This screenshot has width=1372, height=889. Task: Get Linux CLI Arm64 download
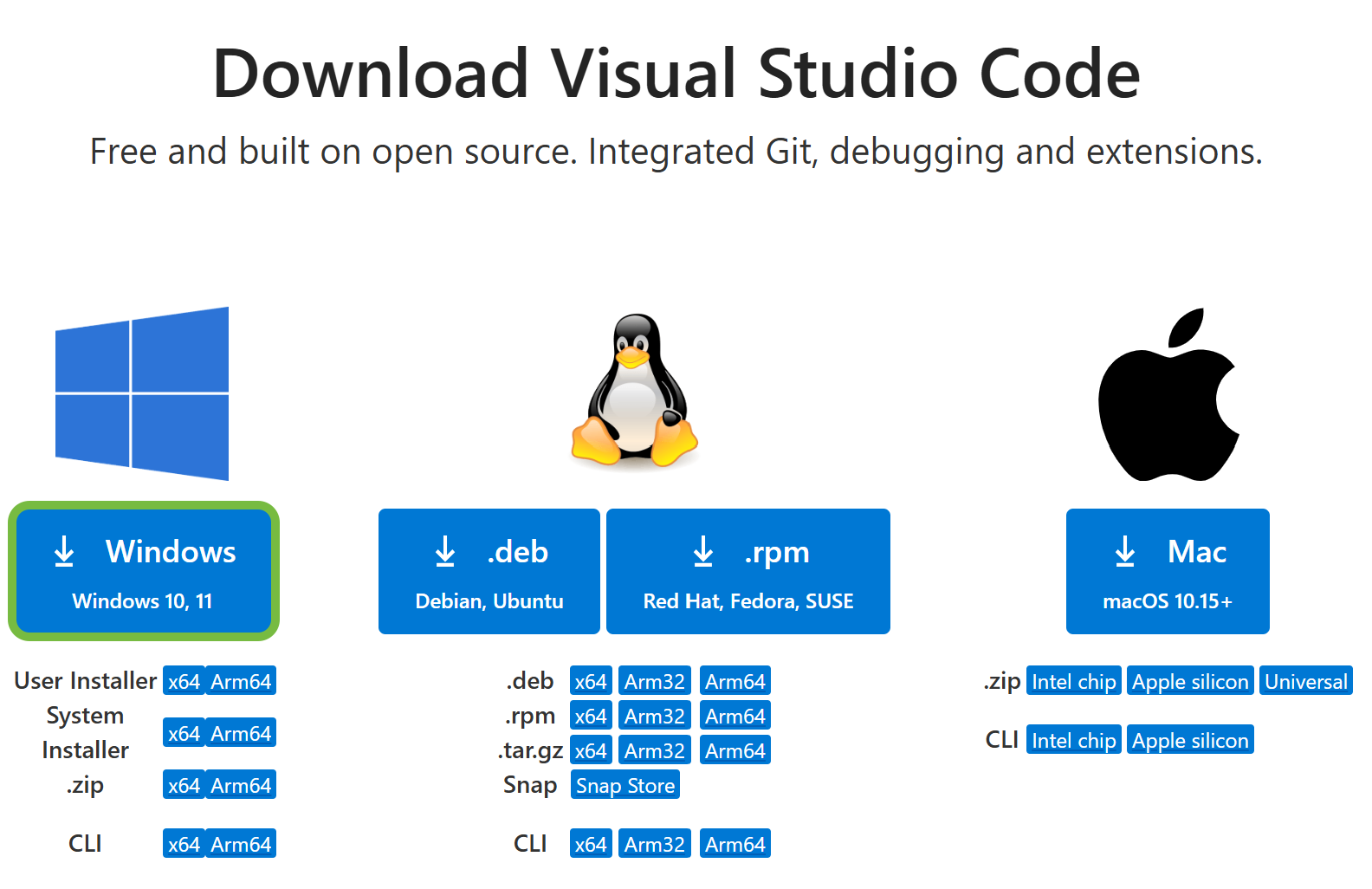tap(735, 844)
